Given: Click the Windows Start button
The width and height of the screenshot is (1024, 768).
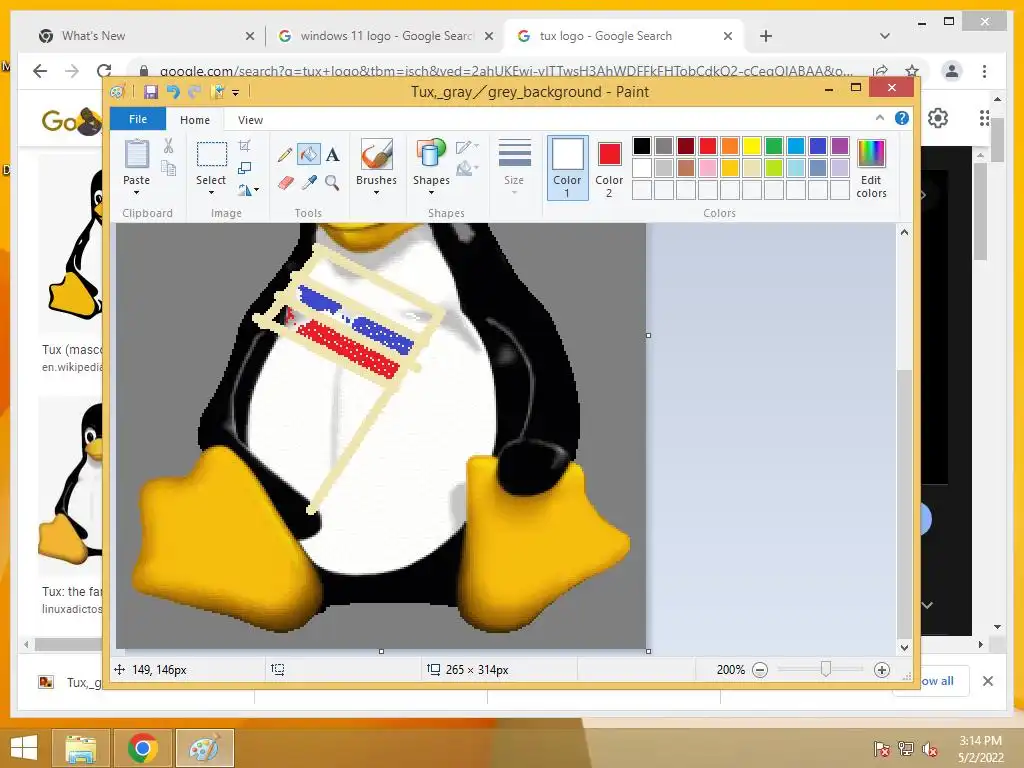Looking at the screenshot, I should [24, 748].
